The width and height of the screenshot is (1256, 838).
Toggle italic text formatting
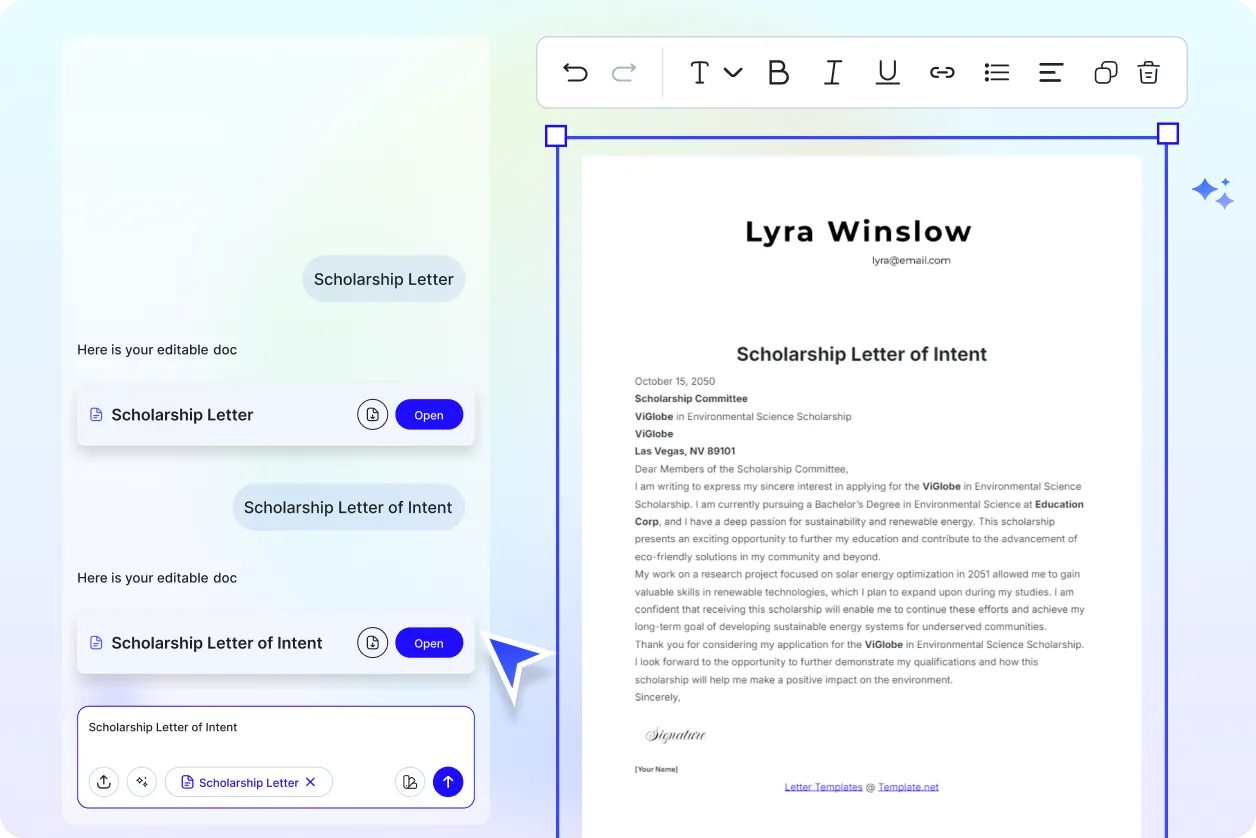click(832, 72)
